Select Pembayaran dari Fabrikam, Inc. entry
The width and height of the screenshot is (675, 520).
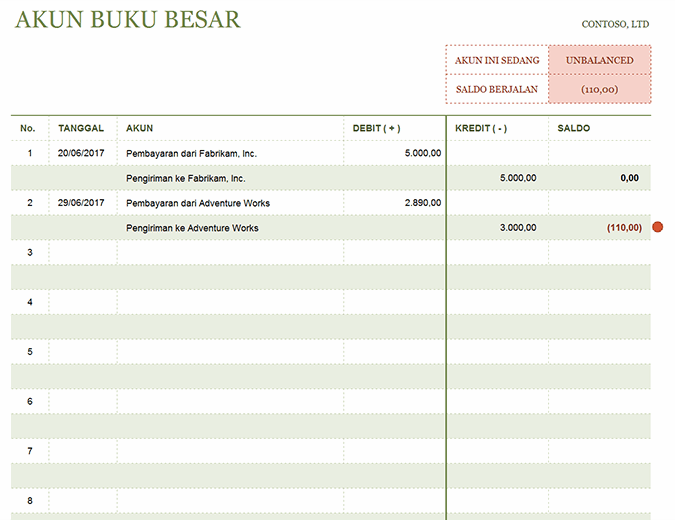(x=191, y=154)
